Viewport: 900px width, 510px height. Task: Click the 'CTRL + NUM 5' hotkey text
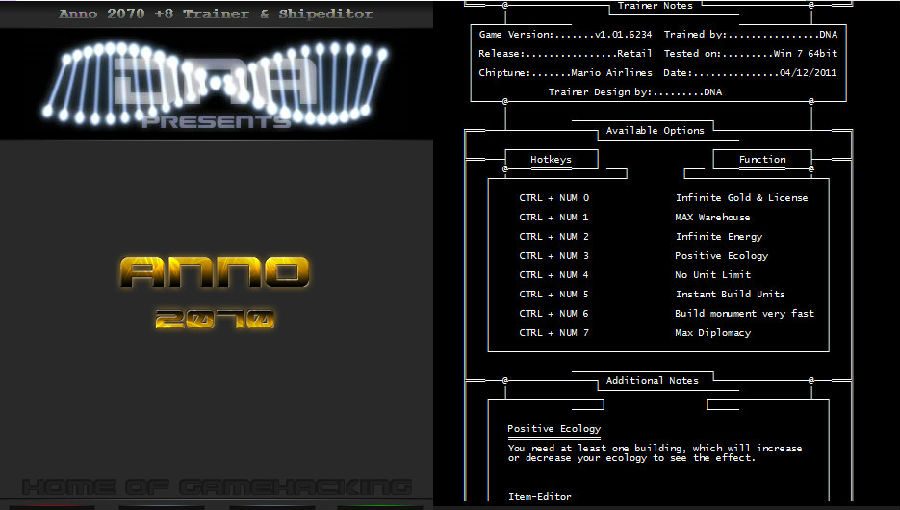pyautogui.click(x=554, y=294)
